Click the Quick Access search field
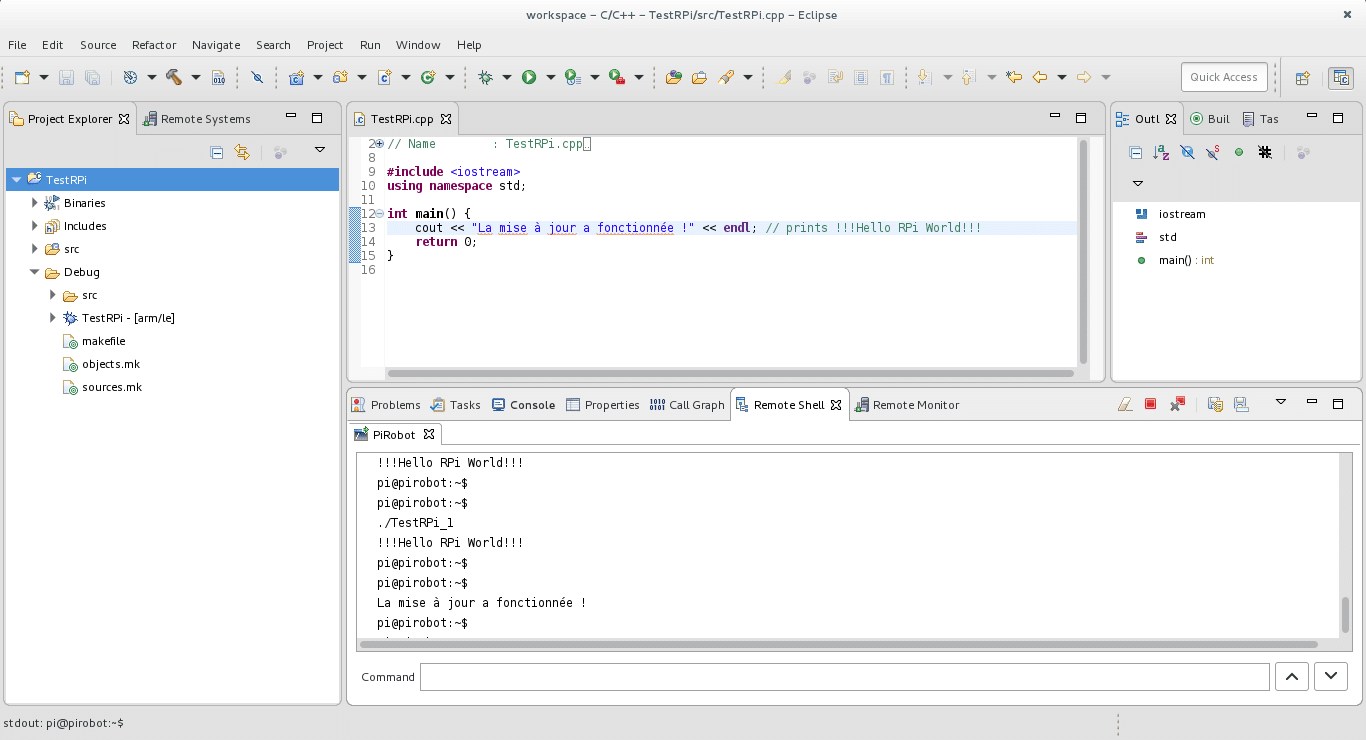The height and width of the screenshot is (740, 1366). click(1224, 77)
